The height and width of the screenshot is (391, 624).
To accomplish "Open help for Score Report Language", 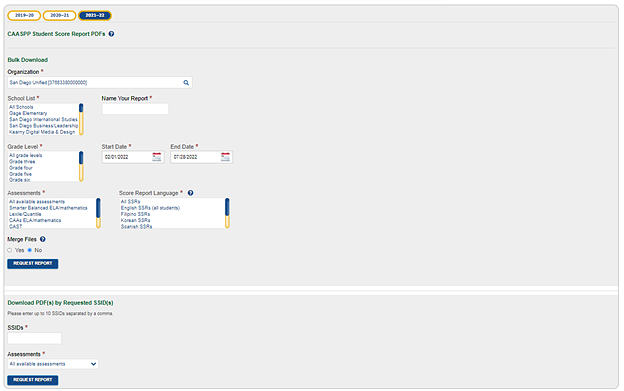I will pyautogui.click(x=191, y=193).
